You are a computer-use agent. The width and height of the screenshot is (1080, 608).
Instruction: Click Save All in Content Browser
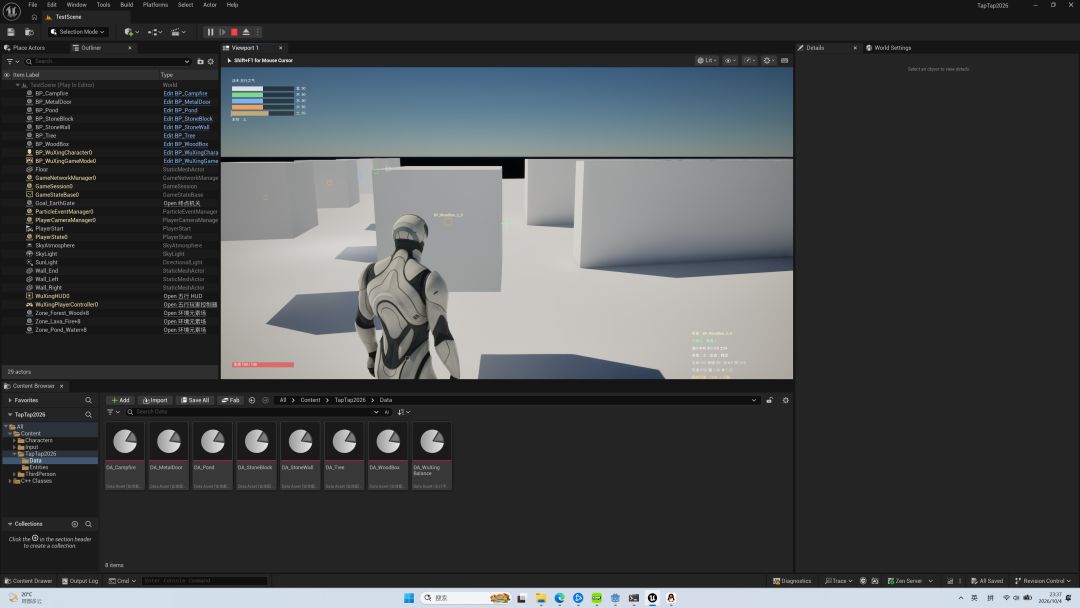click(195, 400)
